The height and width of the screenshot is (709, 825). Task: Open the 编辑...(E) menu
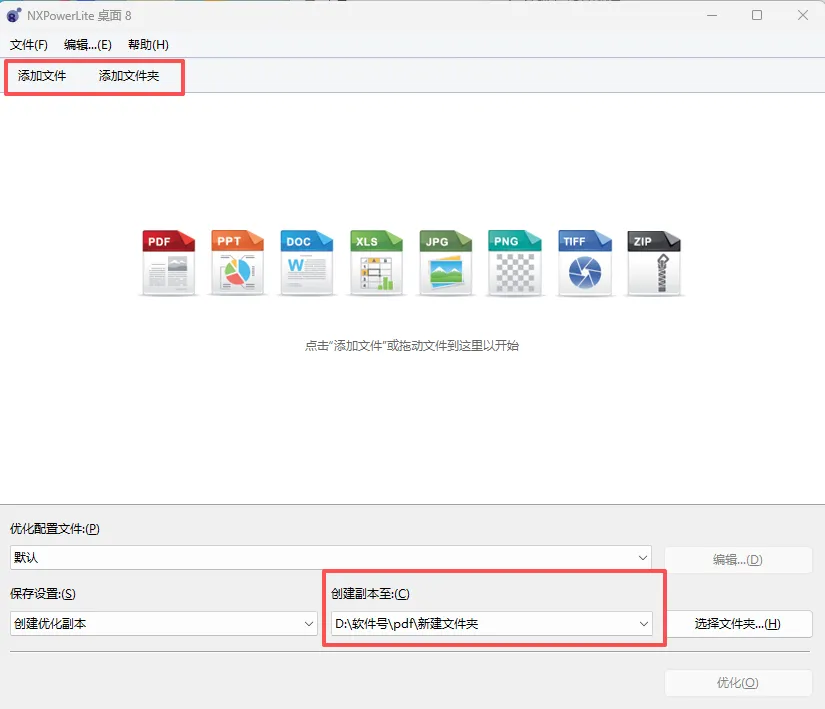87,45
